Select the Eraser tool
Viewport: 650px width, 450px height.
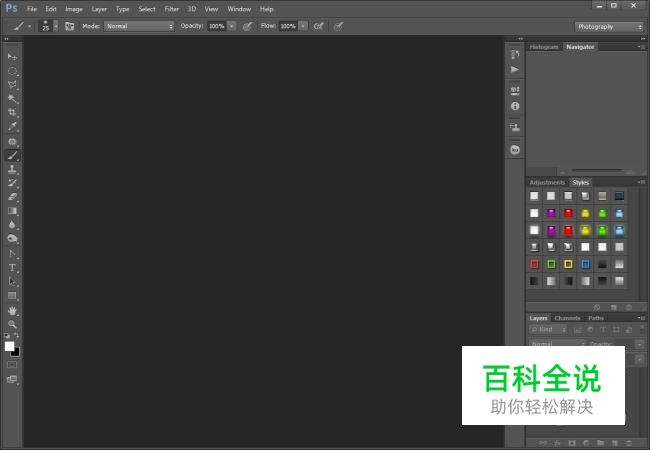[12, 196]
